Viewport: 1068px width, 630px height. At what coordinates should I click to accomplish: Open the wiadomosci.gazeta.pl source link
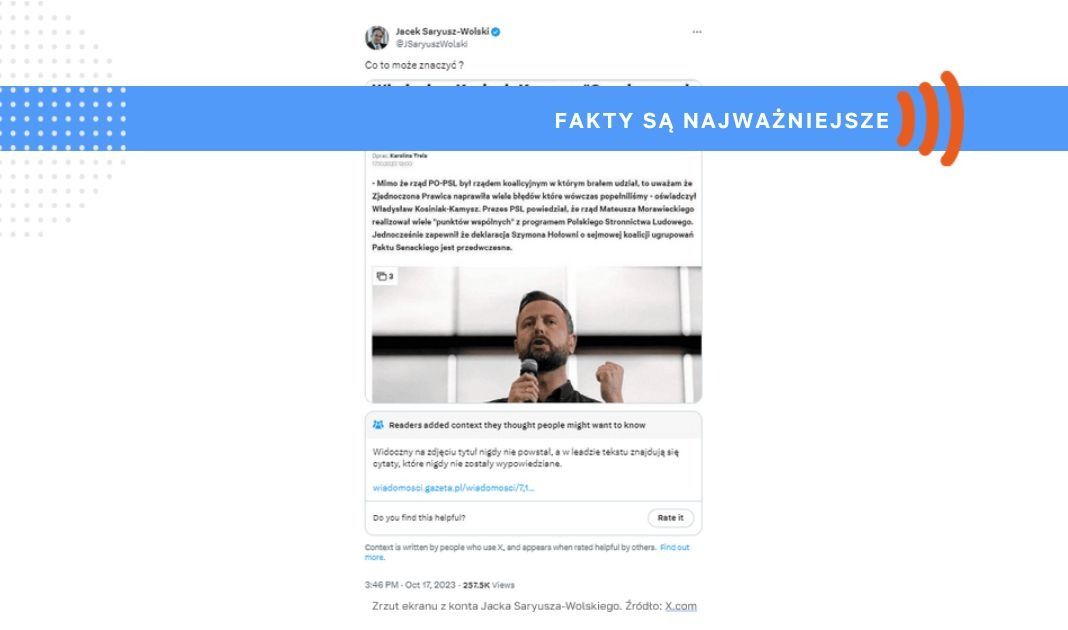453,488
